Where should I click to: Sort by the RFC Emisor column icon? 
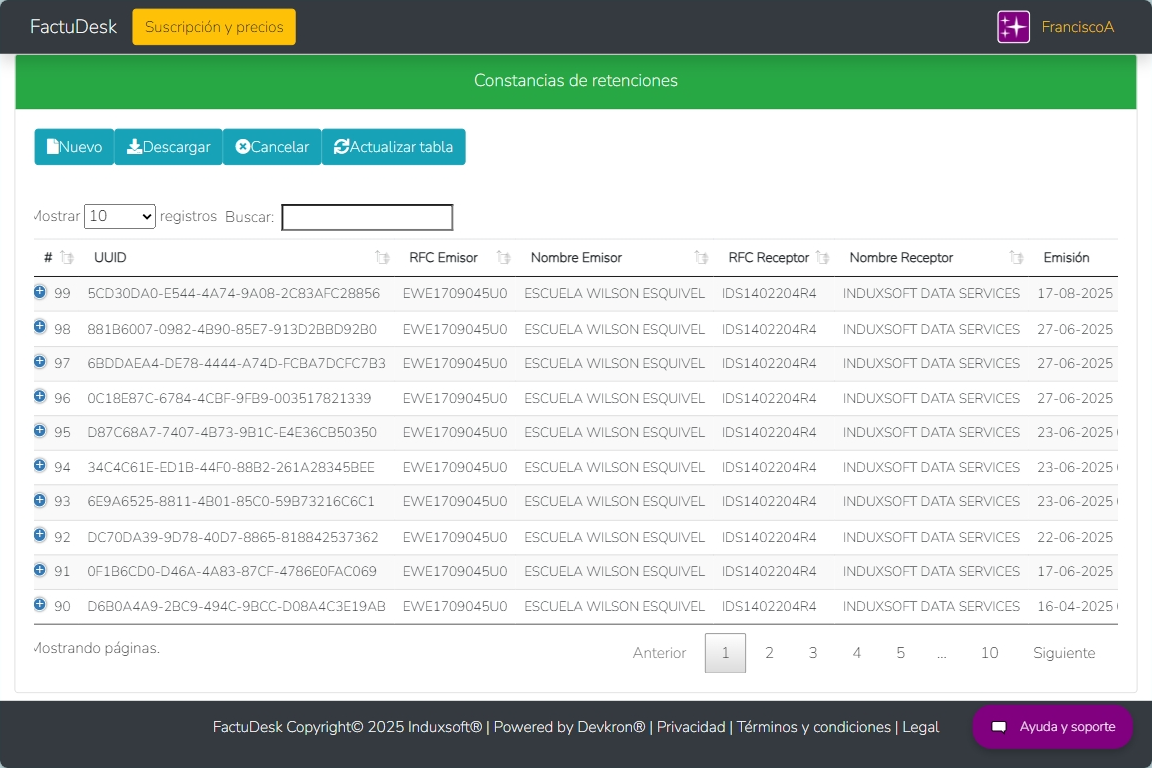[503, 258]
